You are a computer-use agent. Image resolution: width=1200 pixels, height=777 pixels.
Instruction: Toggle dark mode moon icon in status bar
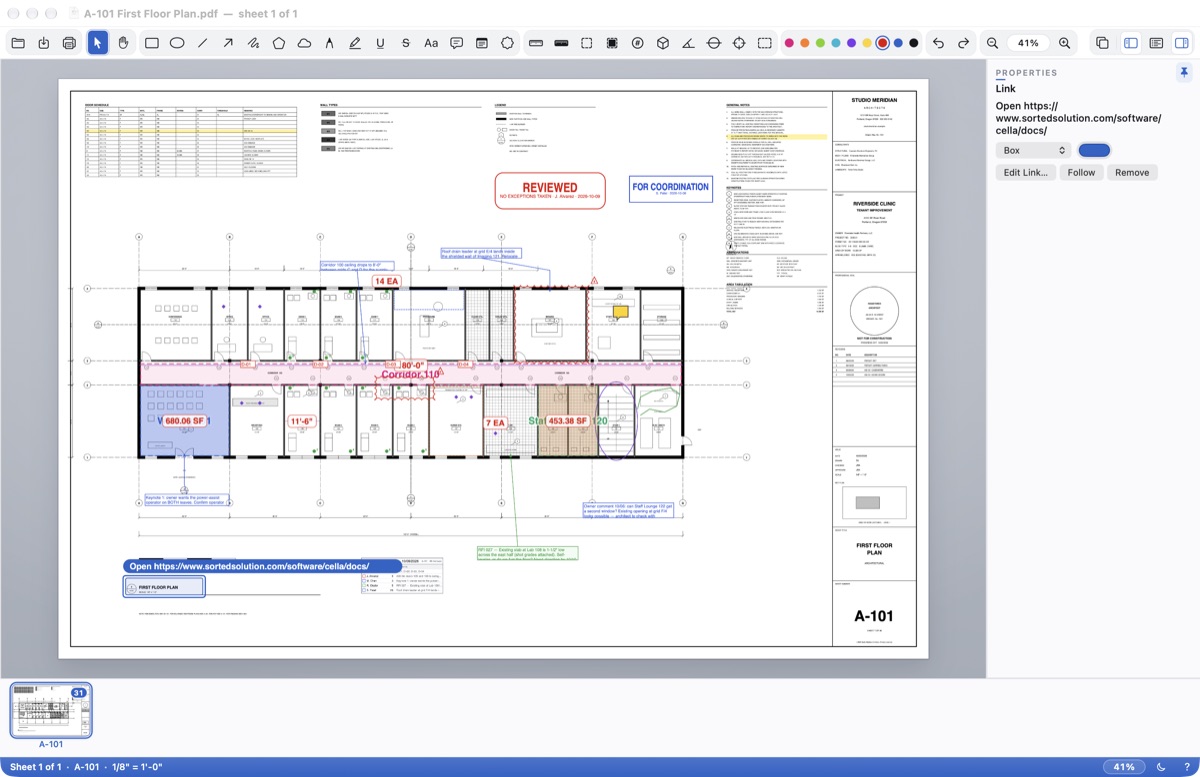(x=1161, y=767)
